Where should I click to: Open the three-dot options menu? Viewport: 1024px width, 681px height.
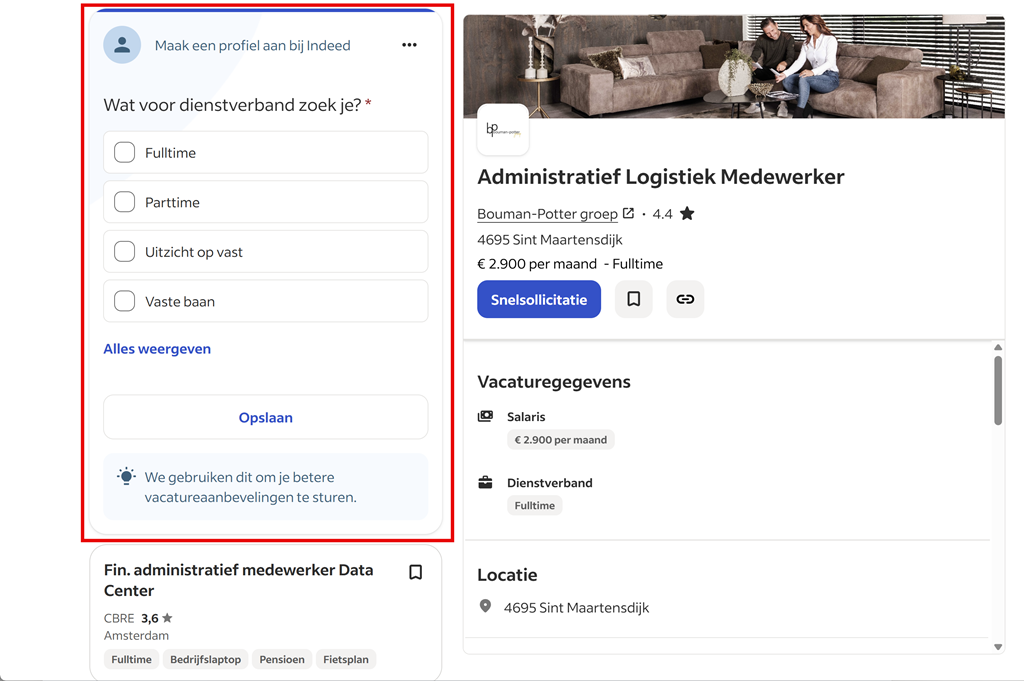tap(409, 45)
